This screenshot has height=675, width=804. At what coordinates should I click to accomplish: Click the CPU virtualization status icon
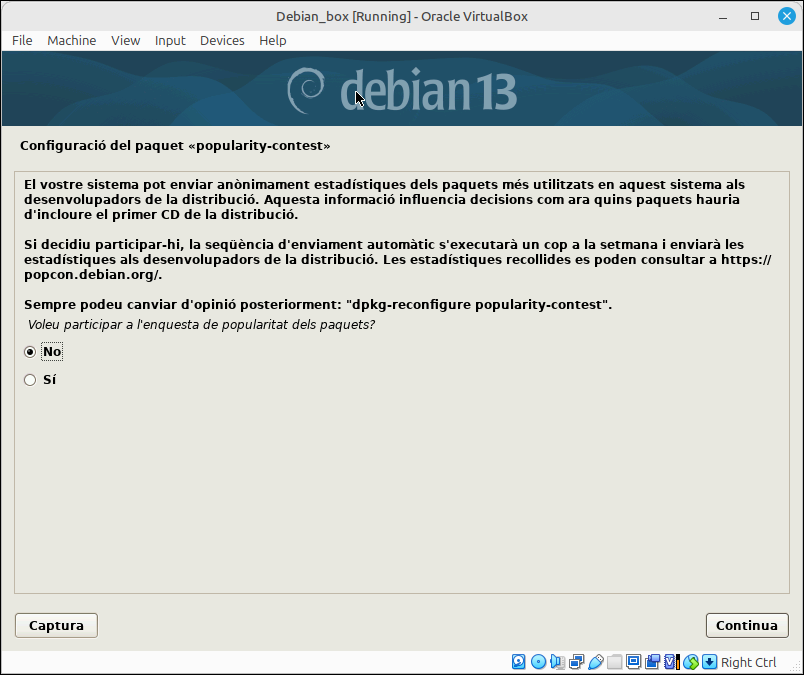pyautogui.click(x=671, y=662)
